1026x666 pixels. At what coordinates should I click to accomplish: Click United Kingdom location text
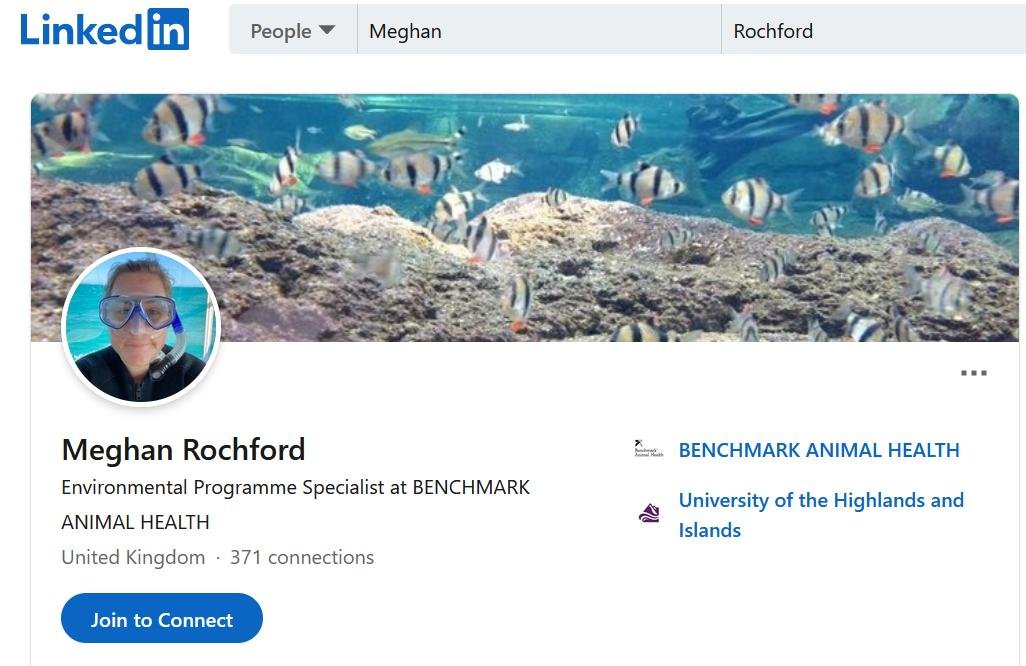pos(131,557)
